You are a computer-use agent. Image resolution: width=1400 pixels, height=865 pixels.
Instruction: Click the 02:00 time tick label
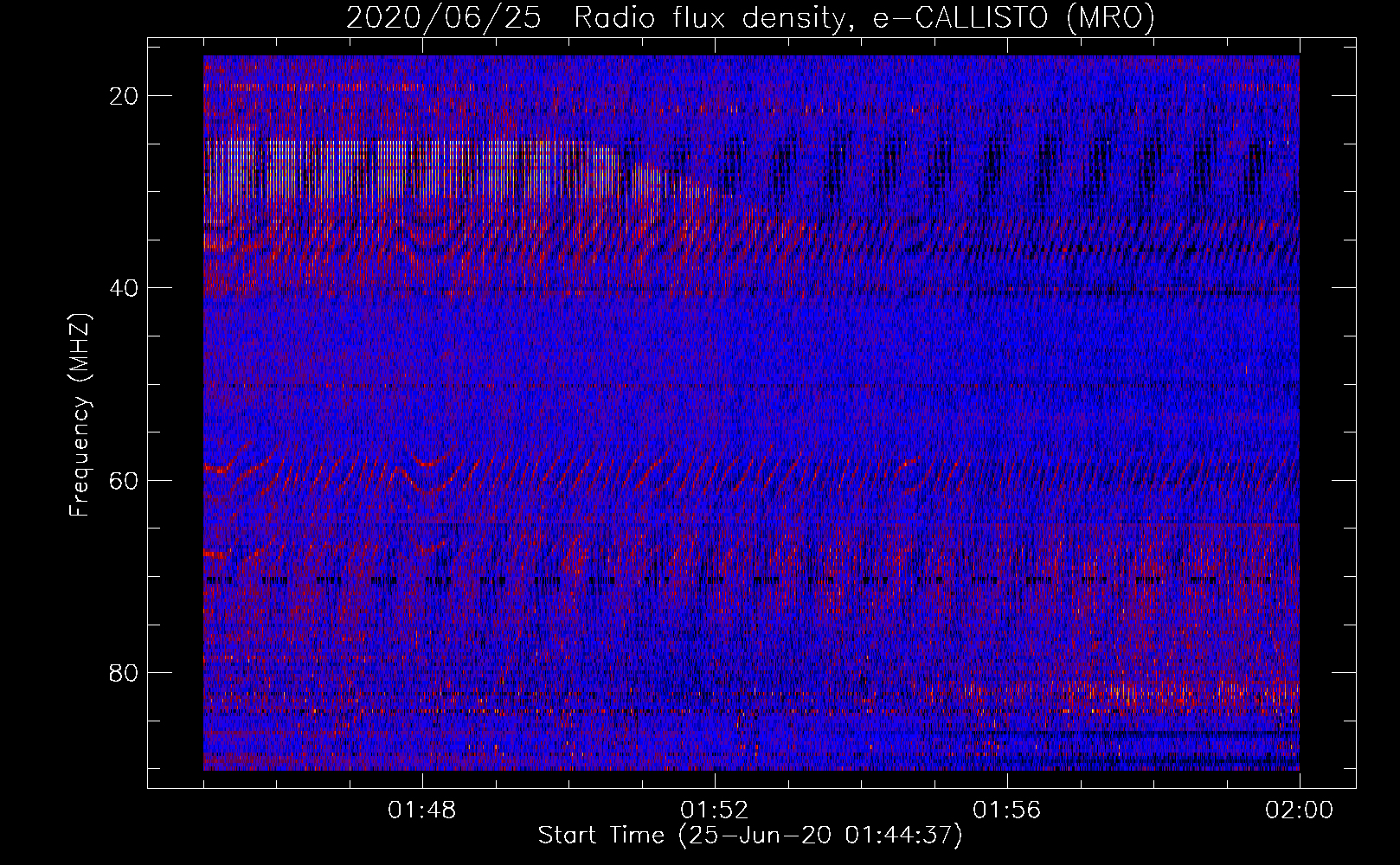pyautogui.click(x=1300, y=811)
